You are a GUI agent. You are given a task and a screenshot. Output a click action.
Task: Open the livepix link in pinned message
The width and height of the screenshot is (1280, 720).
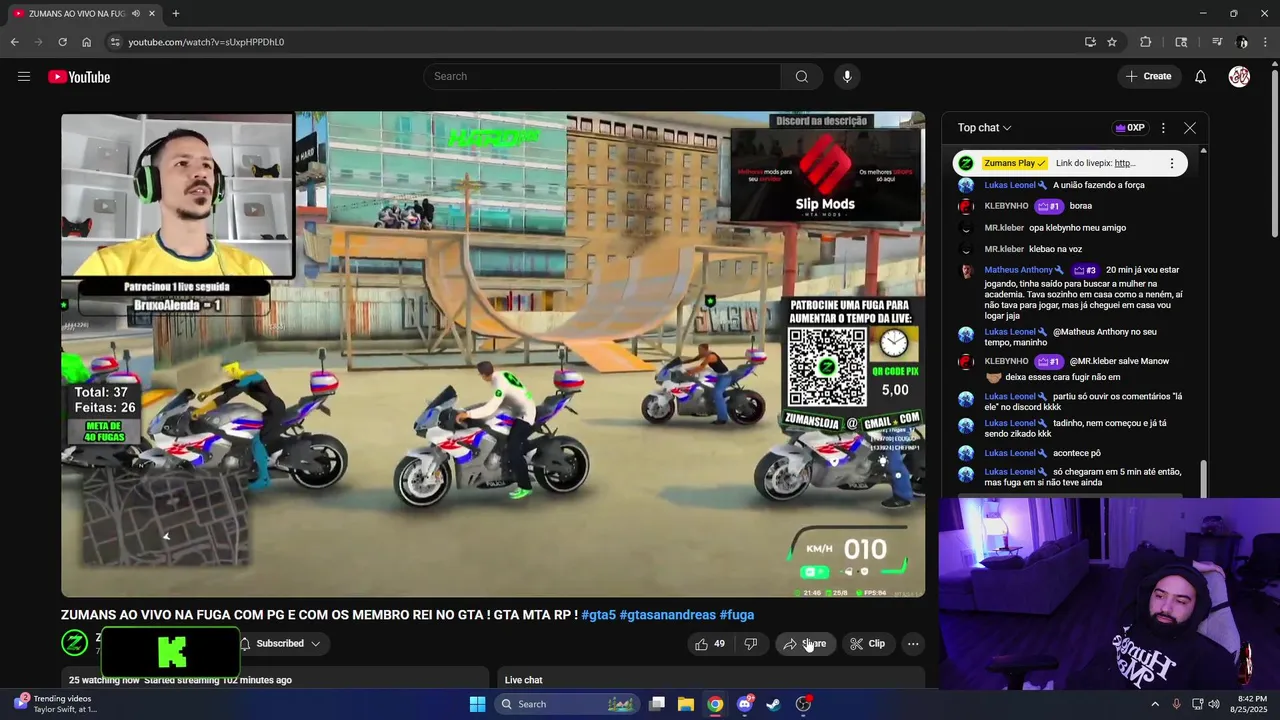tap(1124, 163)
